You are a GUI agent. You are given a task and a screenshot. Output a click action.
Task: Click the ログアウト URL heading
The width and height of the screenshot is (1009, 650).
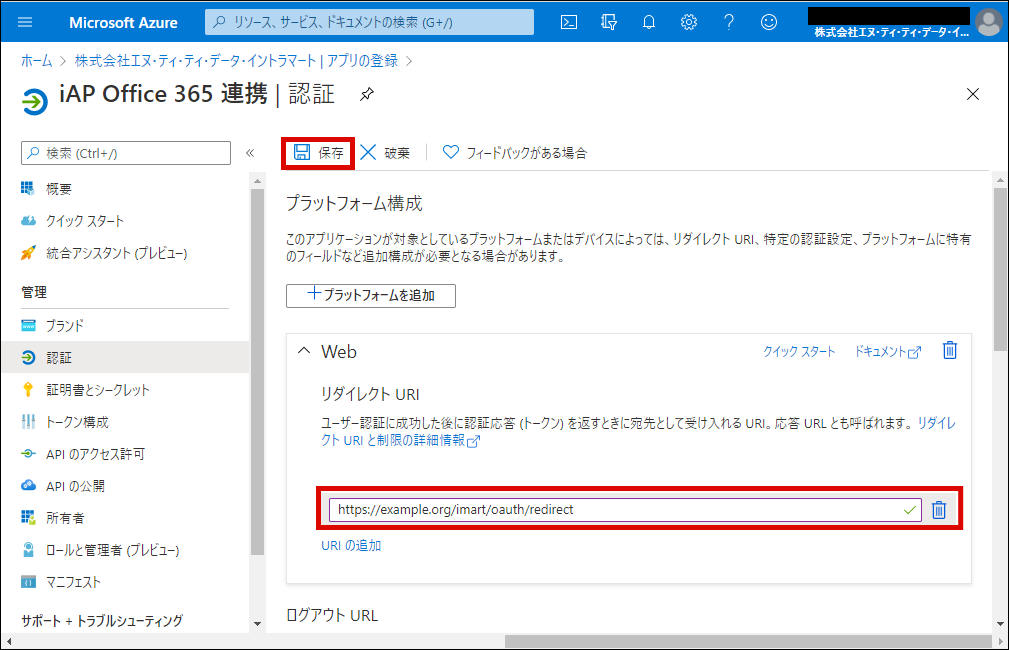tap(332, 615)
